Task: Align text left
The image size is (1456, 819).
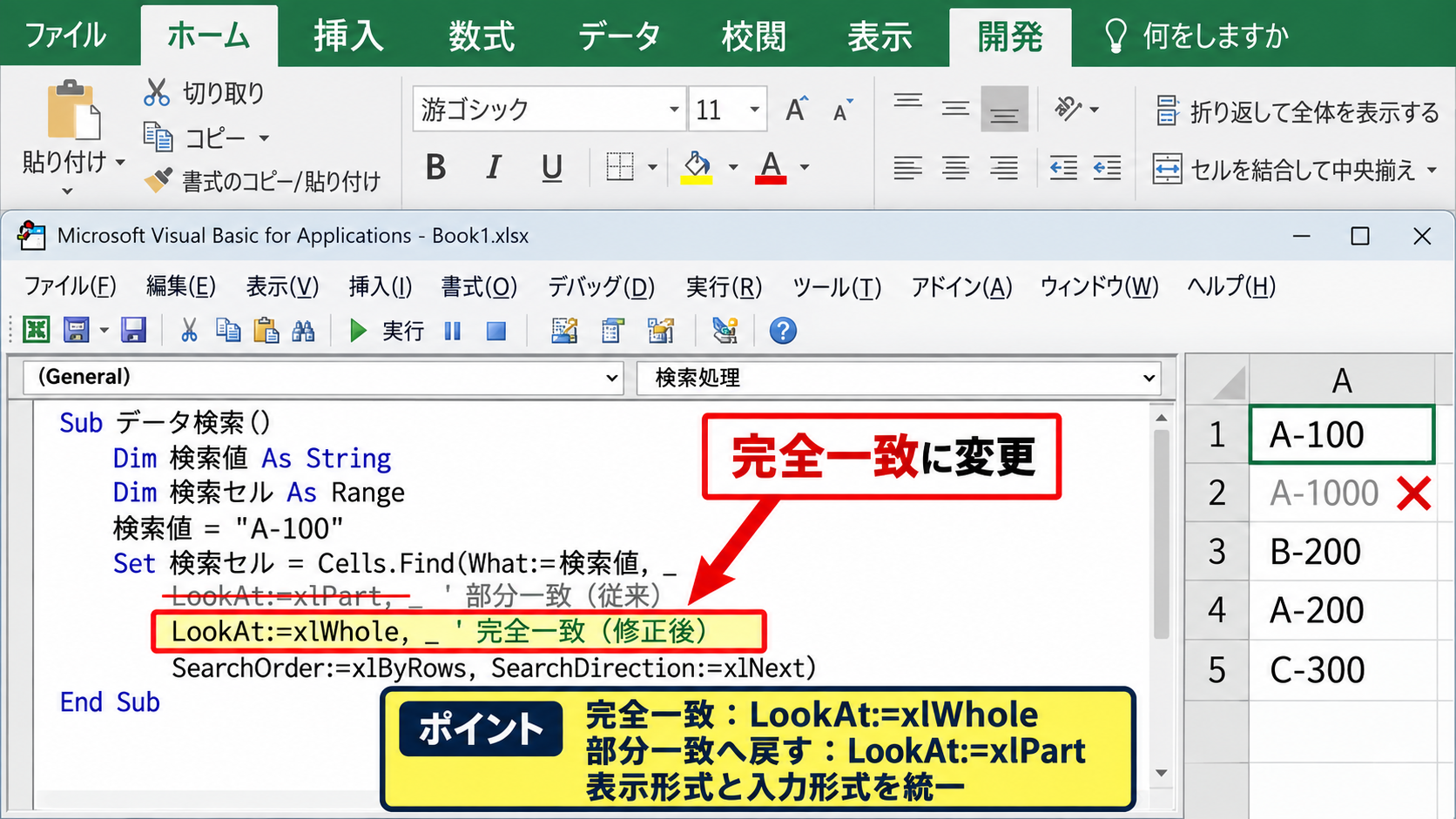Action: [907, 167]
